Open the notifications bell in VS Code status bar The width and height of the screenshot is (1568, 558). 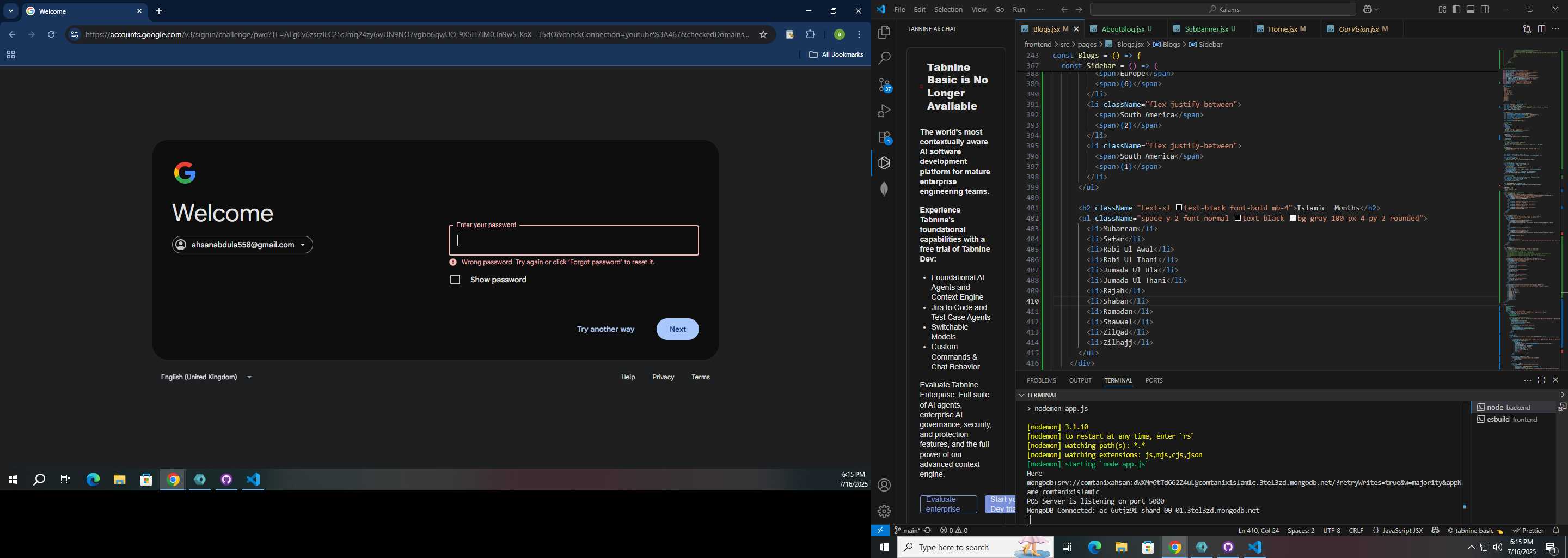tap(1556, 531)
